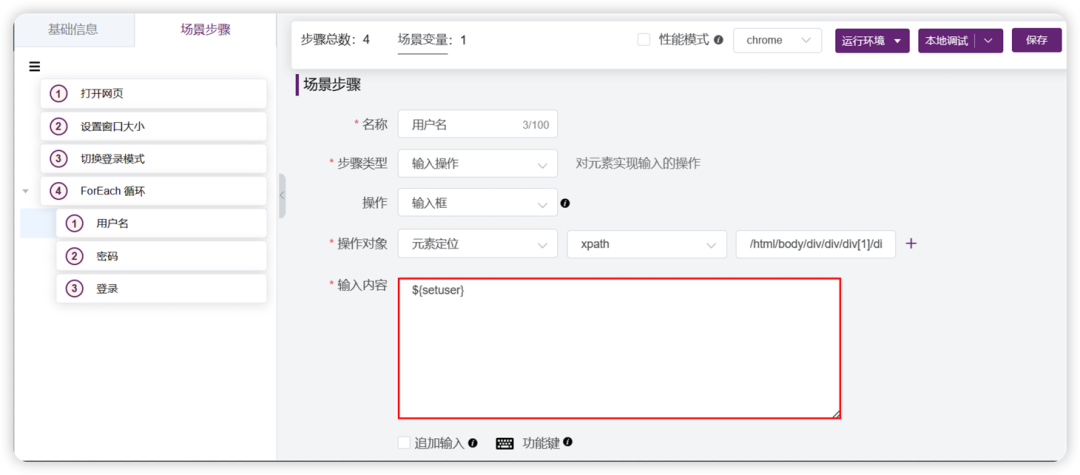Image resolution: width=1080 pixels, height=475 pixels.
Task: Select step 3 切换登录模式
Action: pos(154,159)
